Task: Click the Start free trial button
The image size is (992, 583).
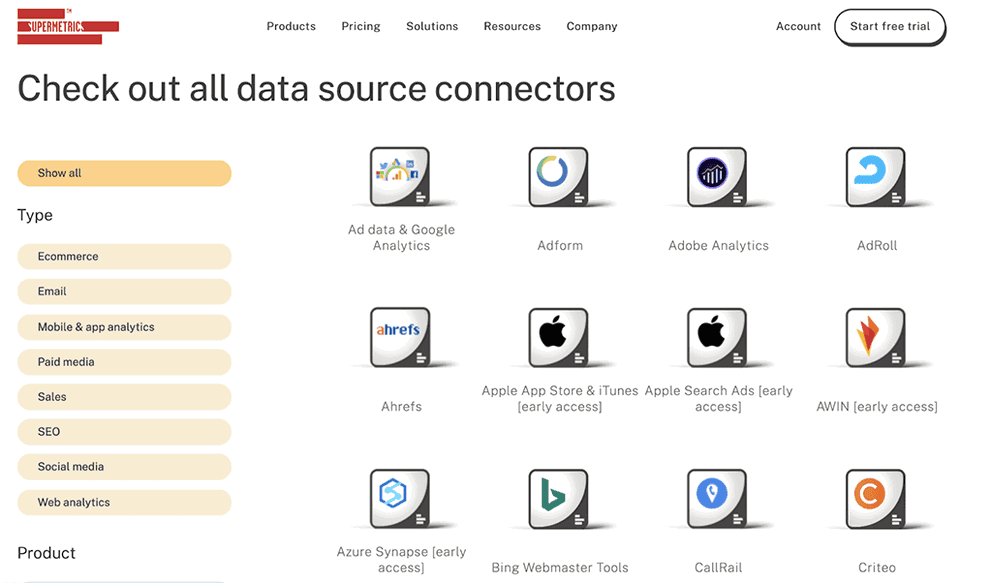Action: coord(889,27)
